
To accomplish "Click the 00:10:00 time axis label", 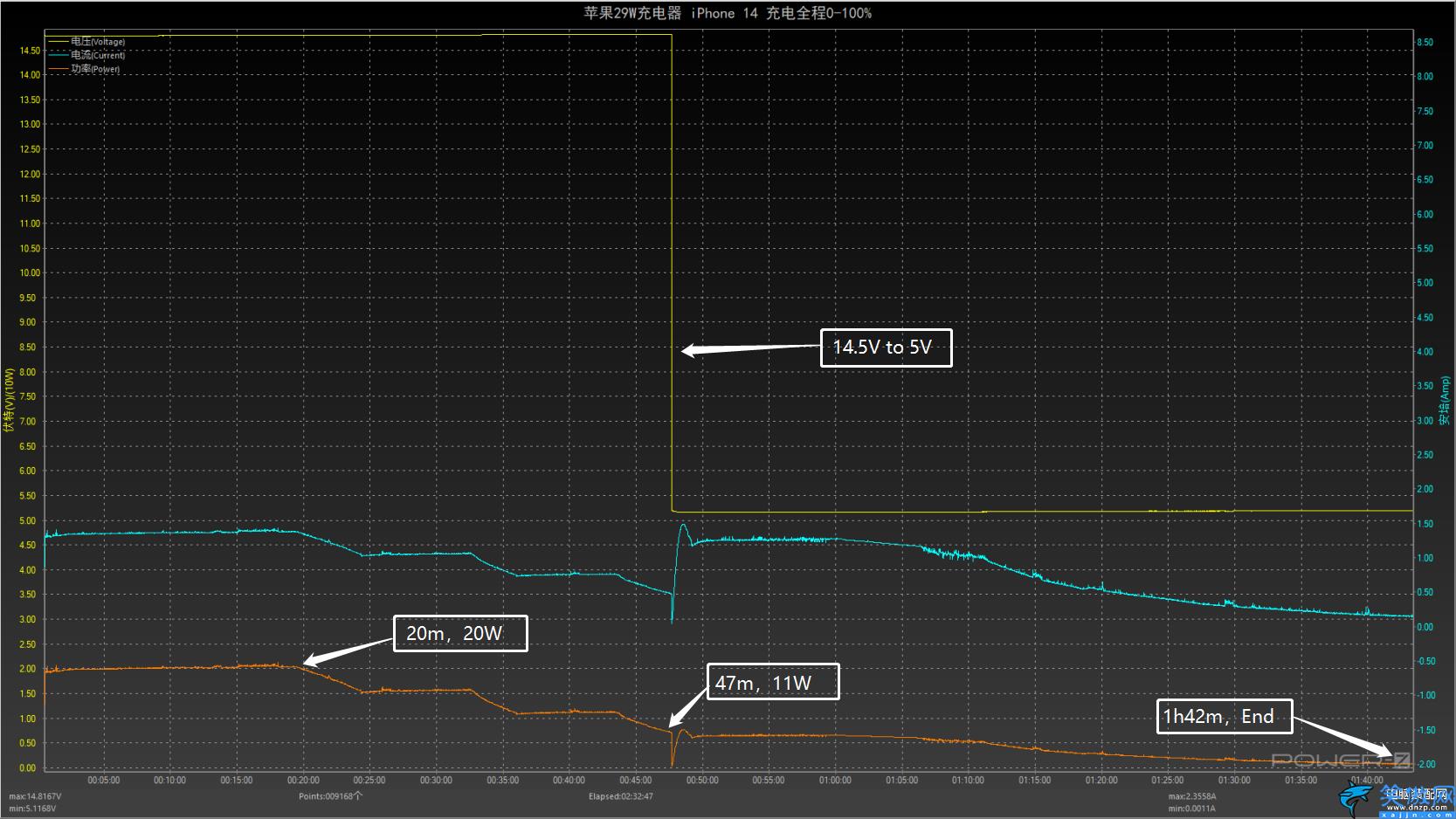I will [170, 781].
